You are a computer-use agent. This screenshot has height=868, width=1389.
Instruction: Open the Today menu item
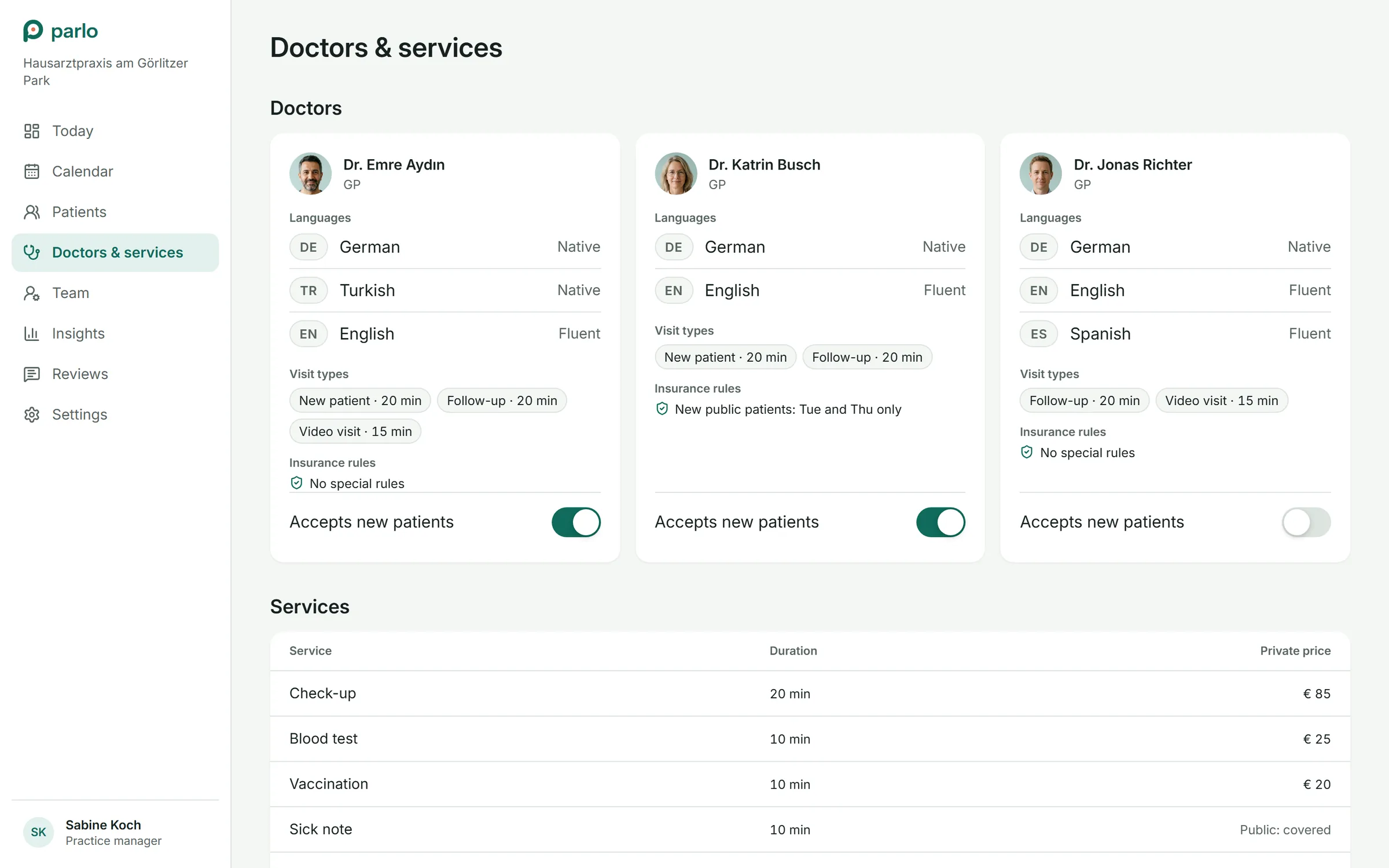115,131
